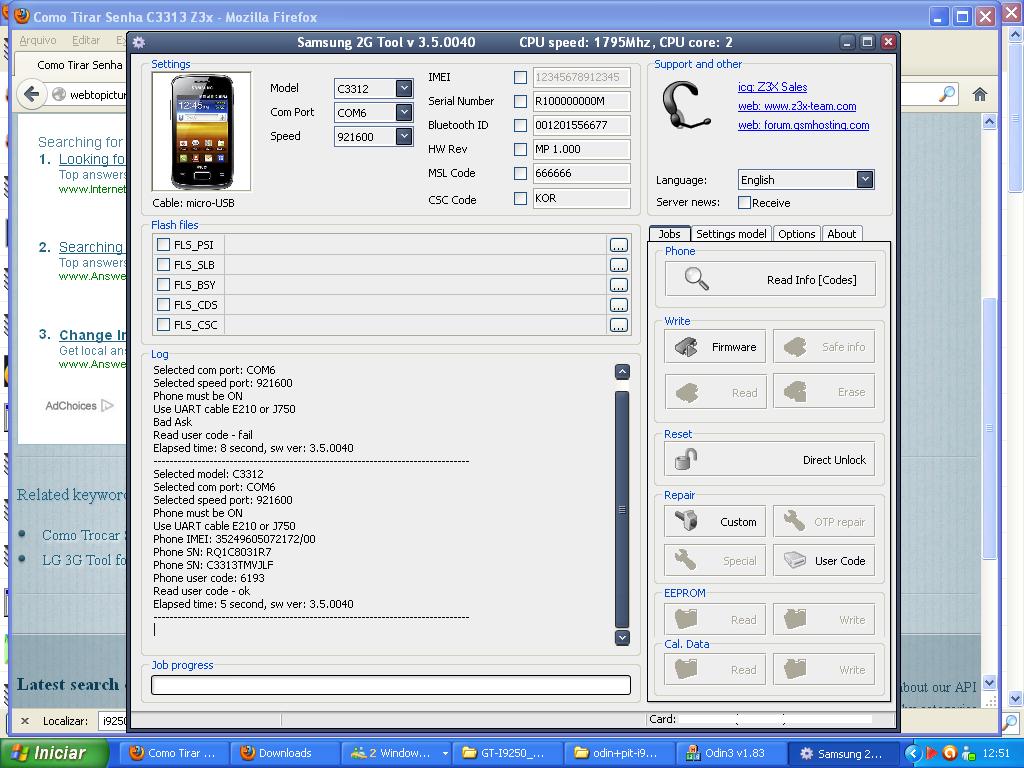Click the EEPROM Read folder icon
This screenshot has width=1024, height=768.
(686, 618)
